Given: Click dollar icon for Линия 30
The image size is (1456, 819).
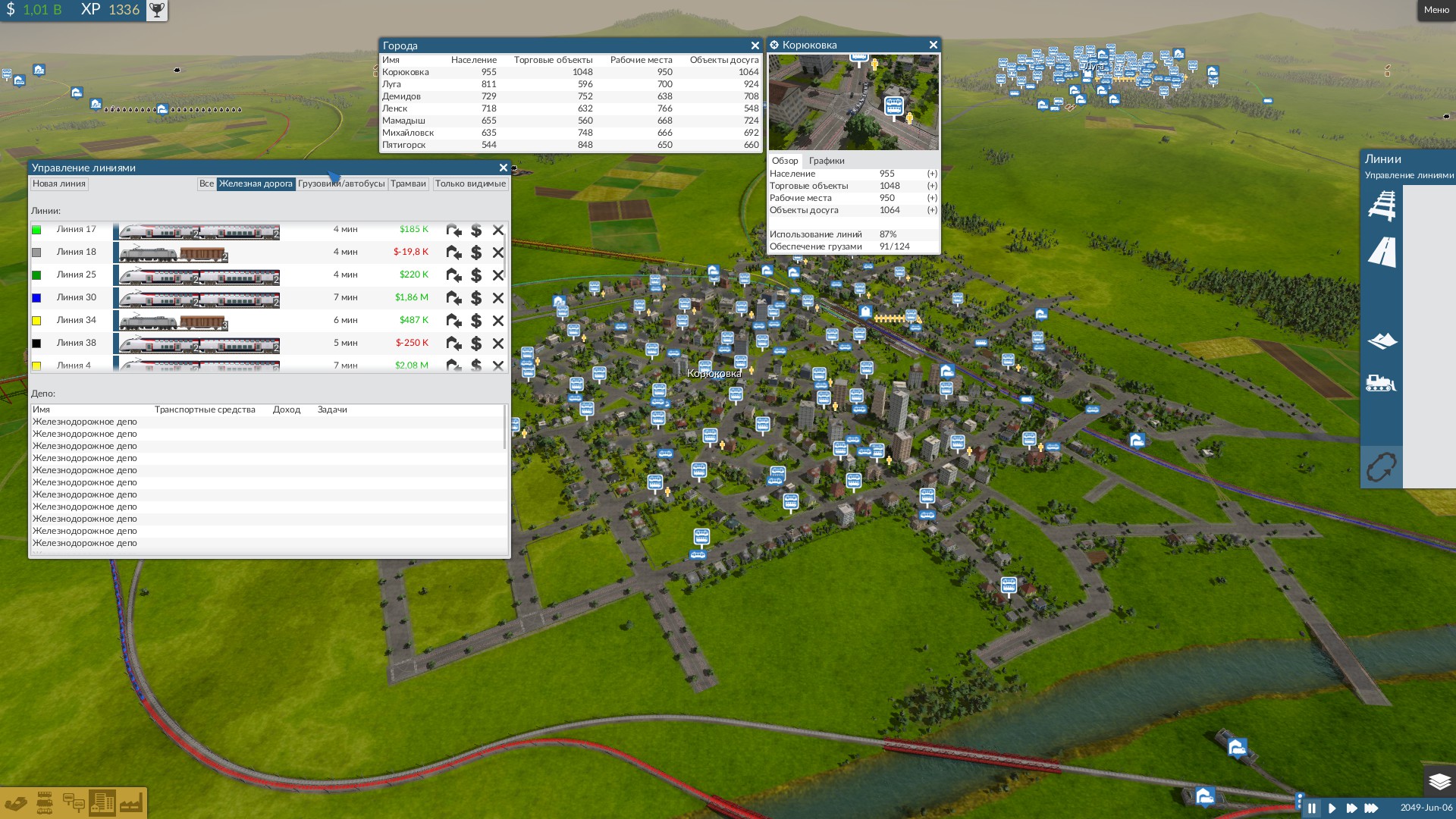Looking at the screenshot, I should pos(476,298).
